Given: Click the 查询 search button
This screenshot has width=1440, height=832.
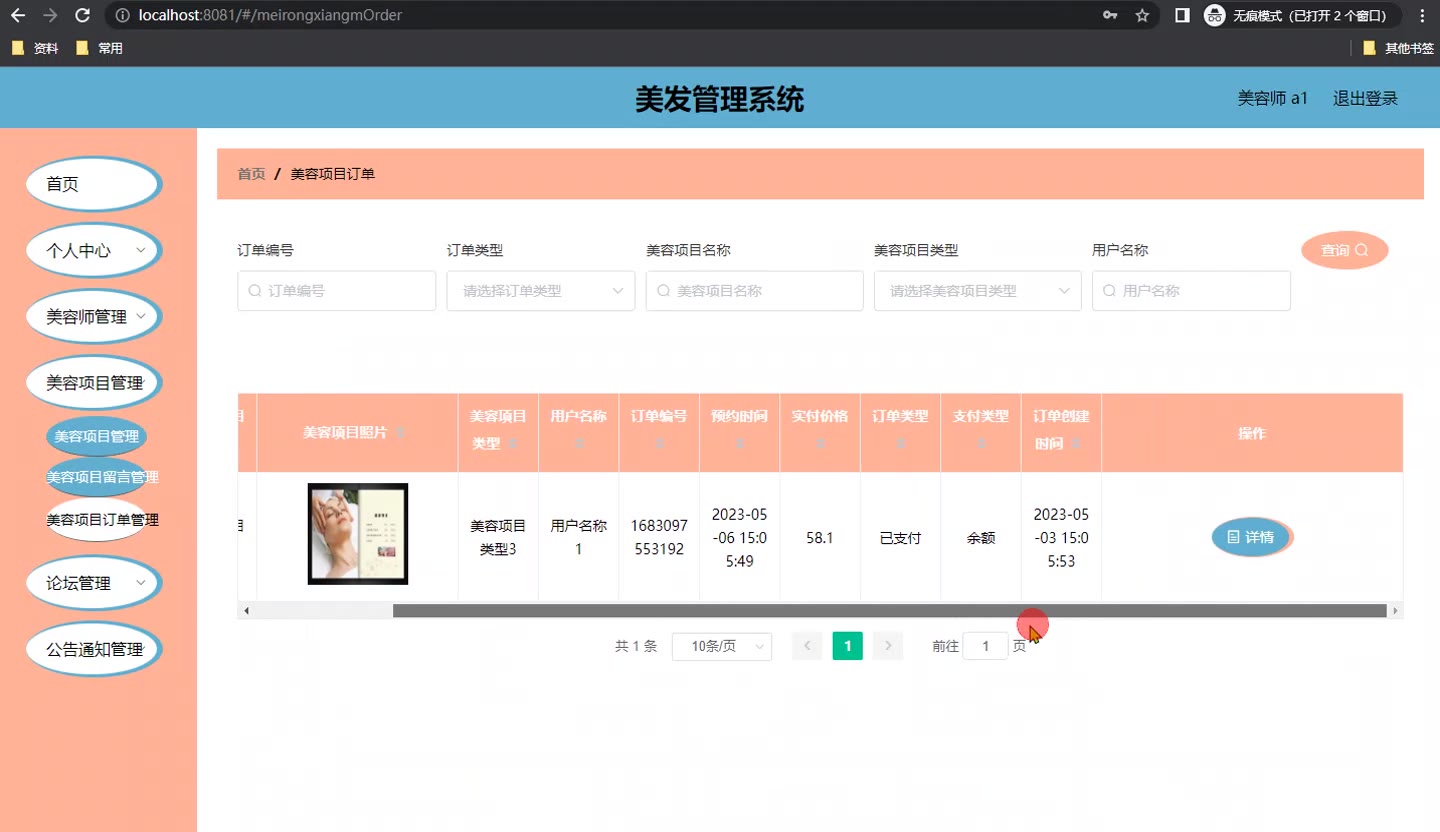Looking at the screenshot, I should 1344,250.
